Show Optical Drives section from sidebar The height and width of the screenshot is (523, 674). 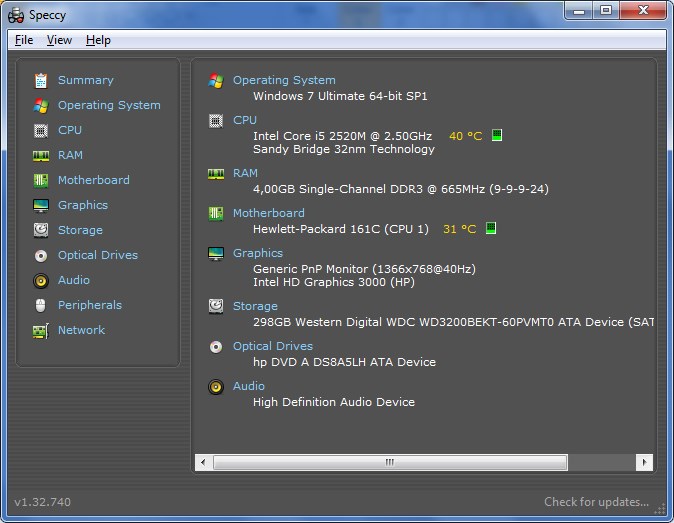[98, 255]
